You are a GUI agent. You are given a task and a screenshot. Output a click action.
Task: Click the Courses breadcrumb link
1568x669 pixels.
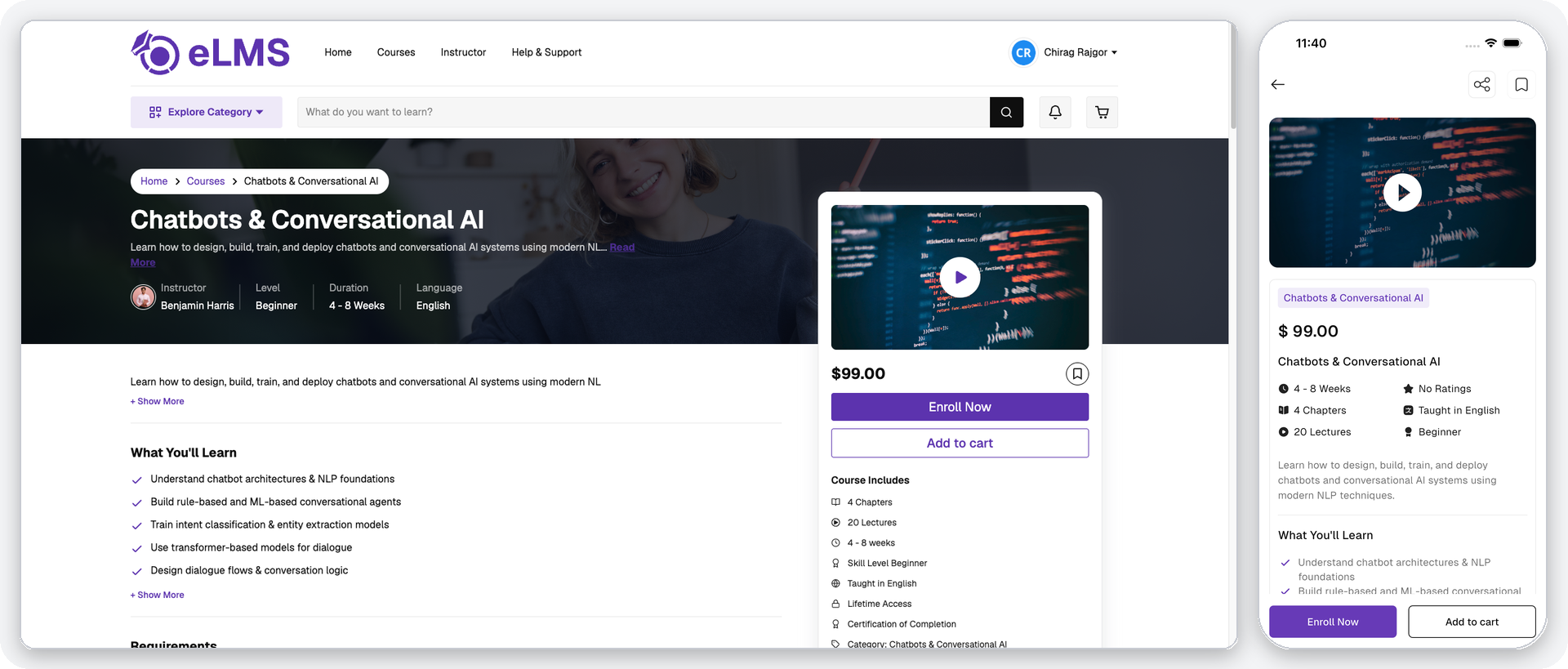point(206,181)
